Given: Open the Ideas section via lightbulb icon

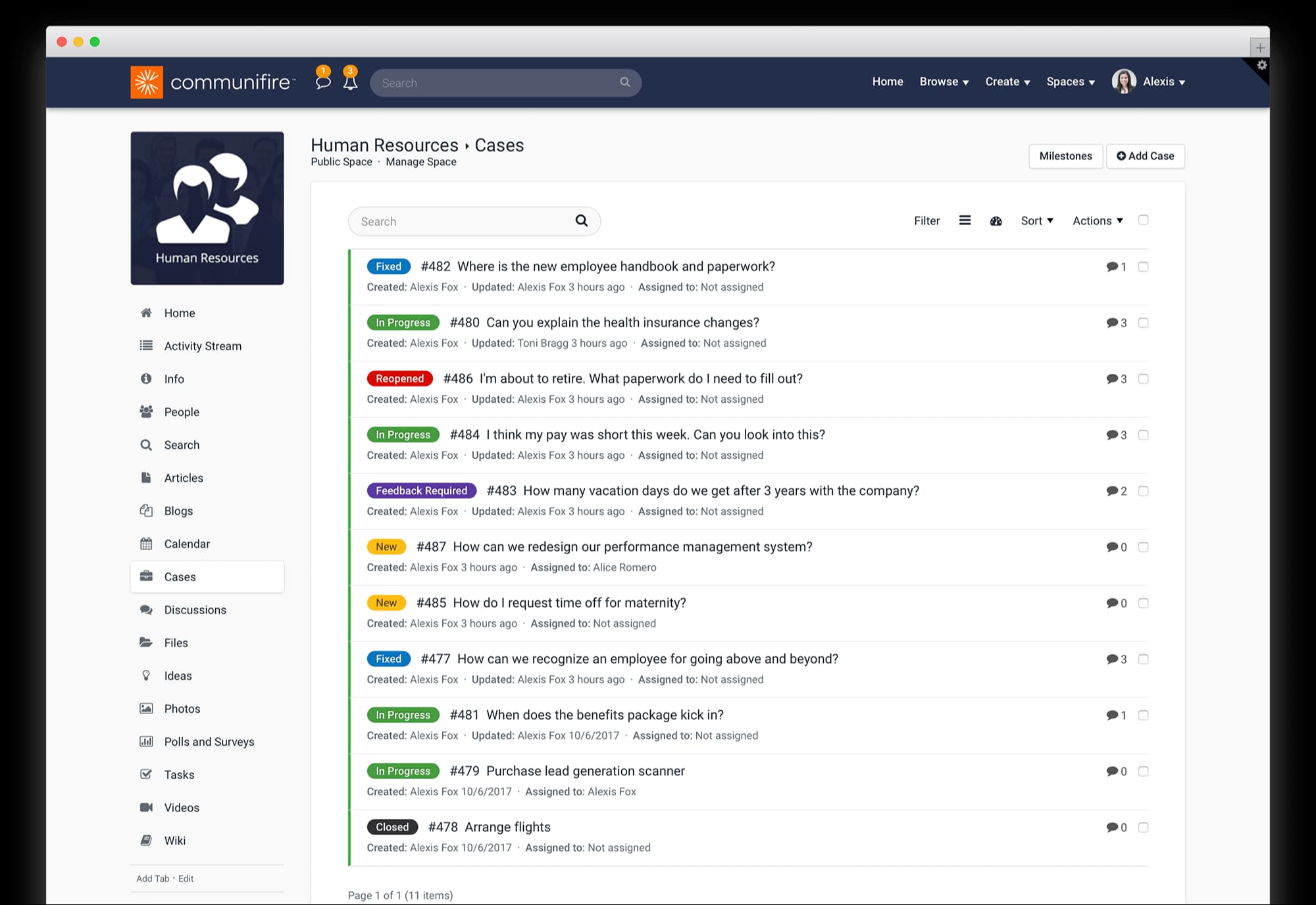Looking at the screenshot, I should coord(146,675).
